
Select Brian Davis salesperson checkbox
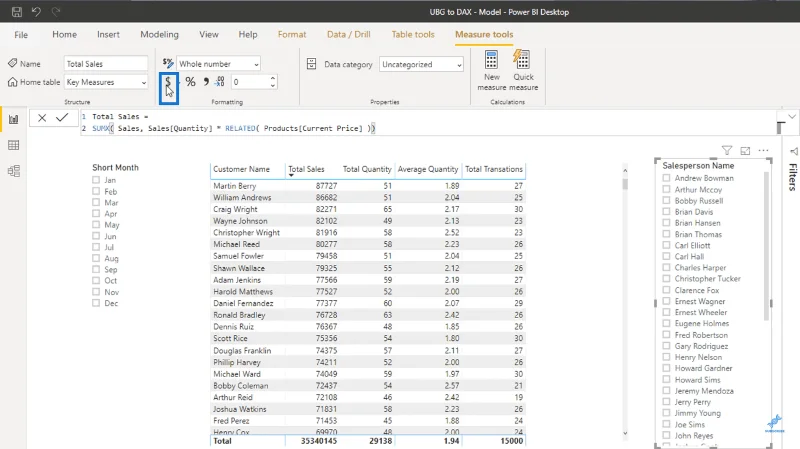[666, 211]
